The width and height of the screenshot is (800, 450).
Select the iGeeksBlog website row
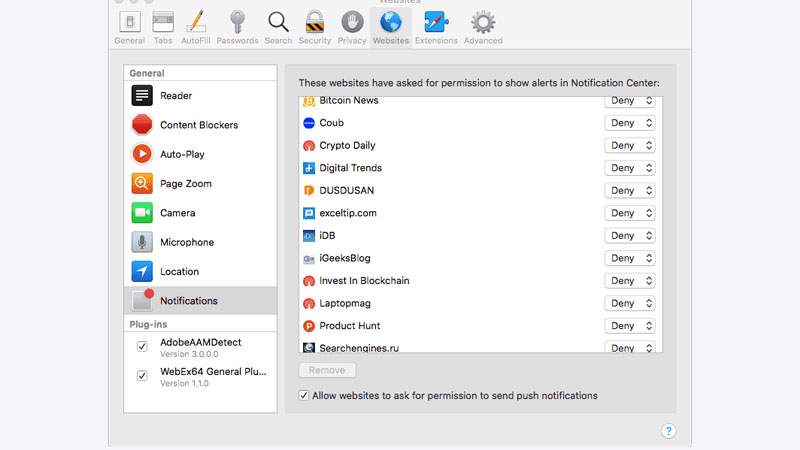pyautogui.click(x=480, y=258)
